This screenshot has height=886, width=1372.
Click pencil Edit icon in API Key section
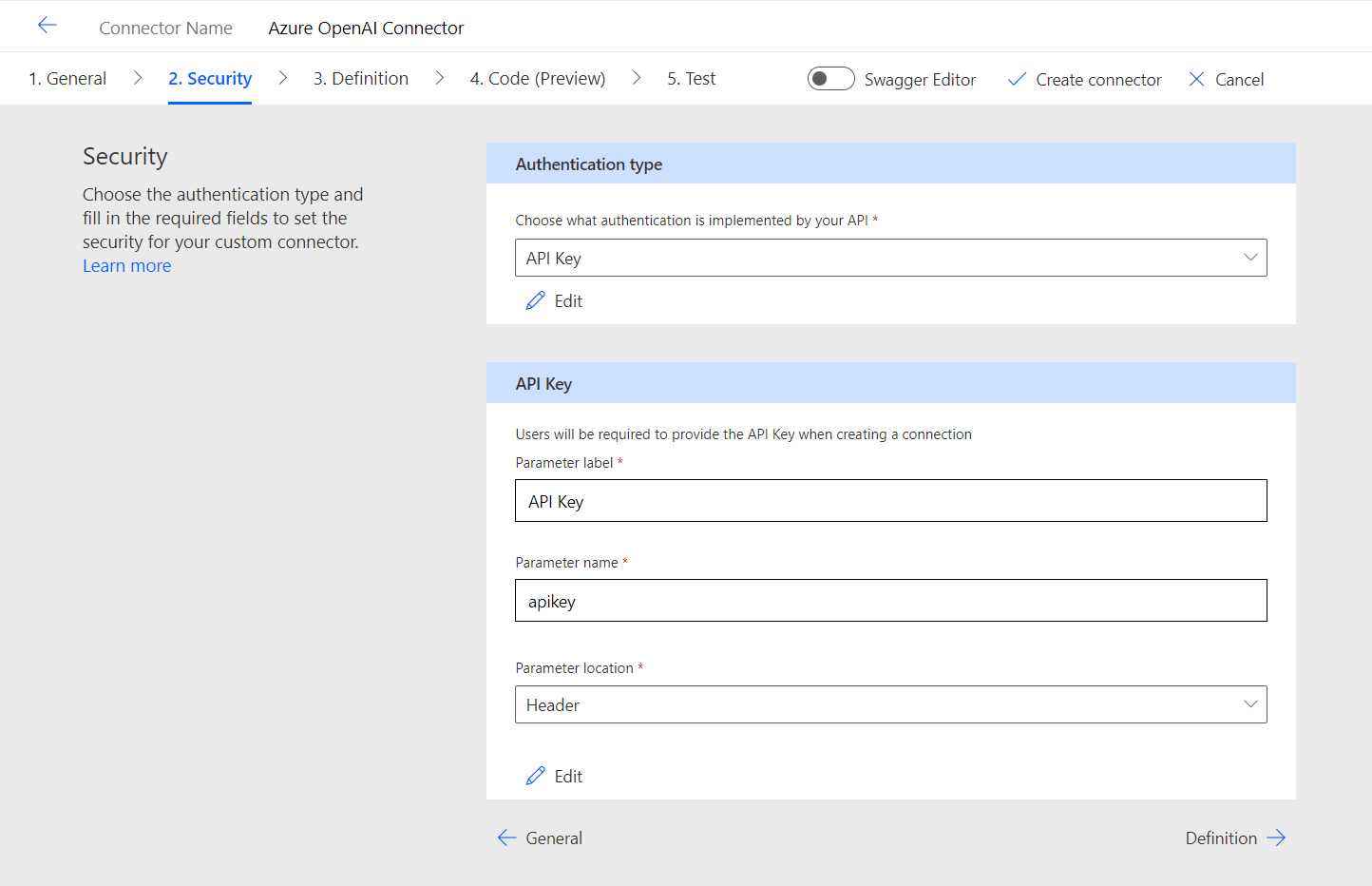click(536, 777)
